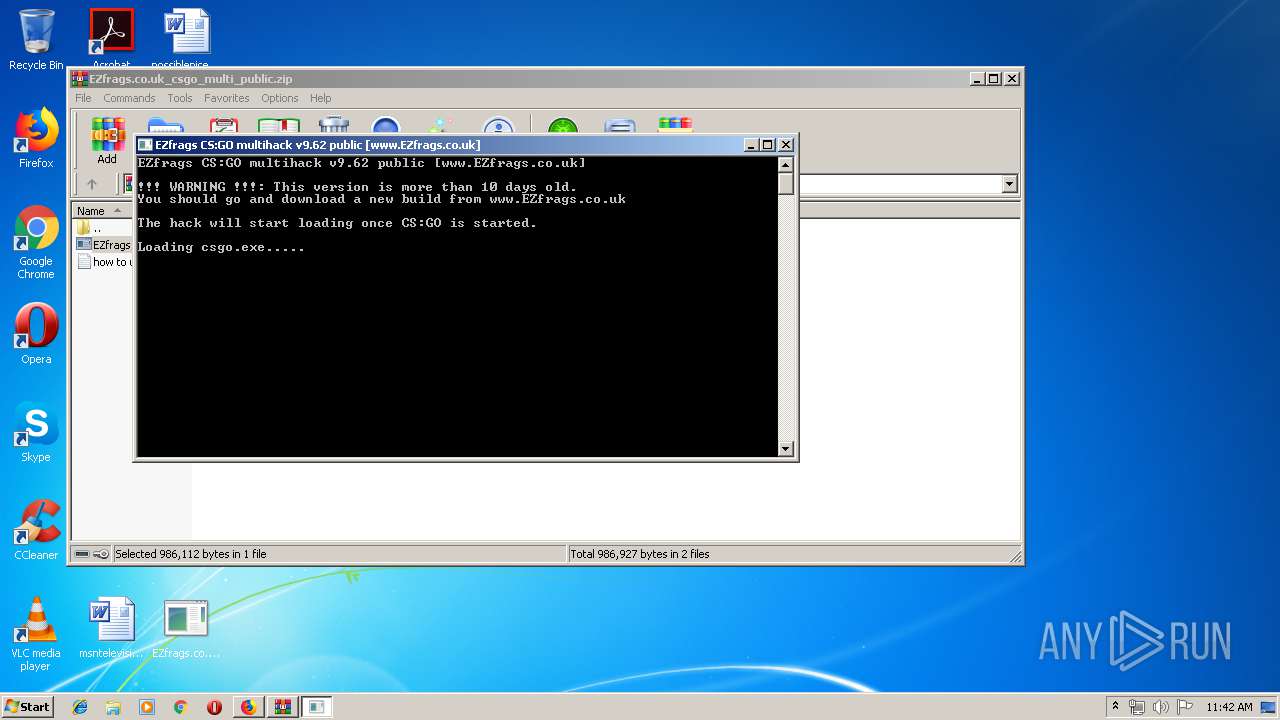The image size is (1280, 720).
Task: Open the Commands menu in WinRAR
Action: (x=129, y=98)
